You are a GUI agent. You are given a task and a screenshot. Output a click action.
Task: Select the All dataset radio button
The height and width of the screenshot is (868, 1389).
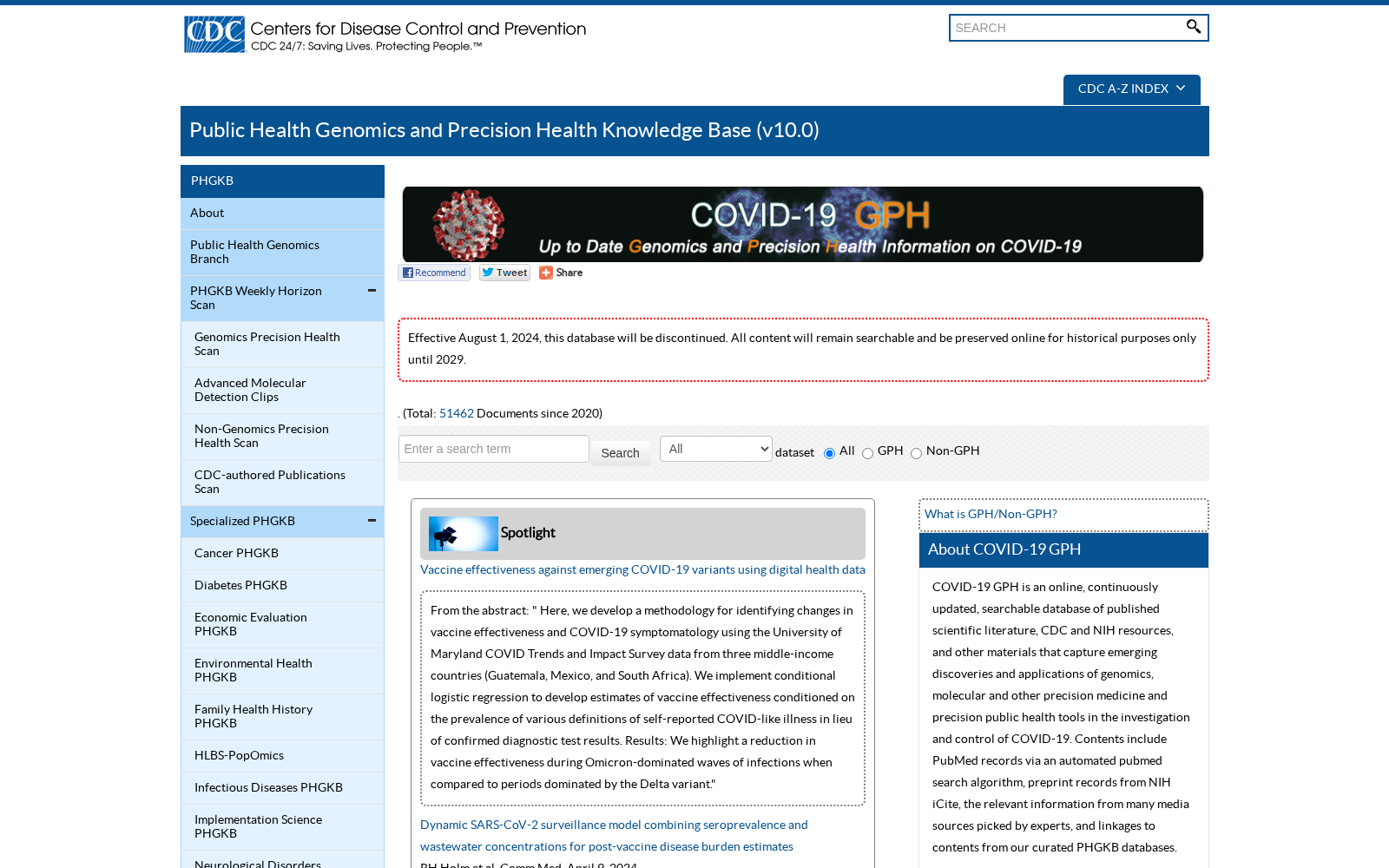(829, 453)
